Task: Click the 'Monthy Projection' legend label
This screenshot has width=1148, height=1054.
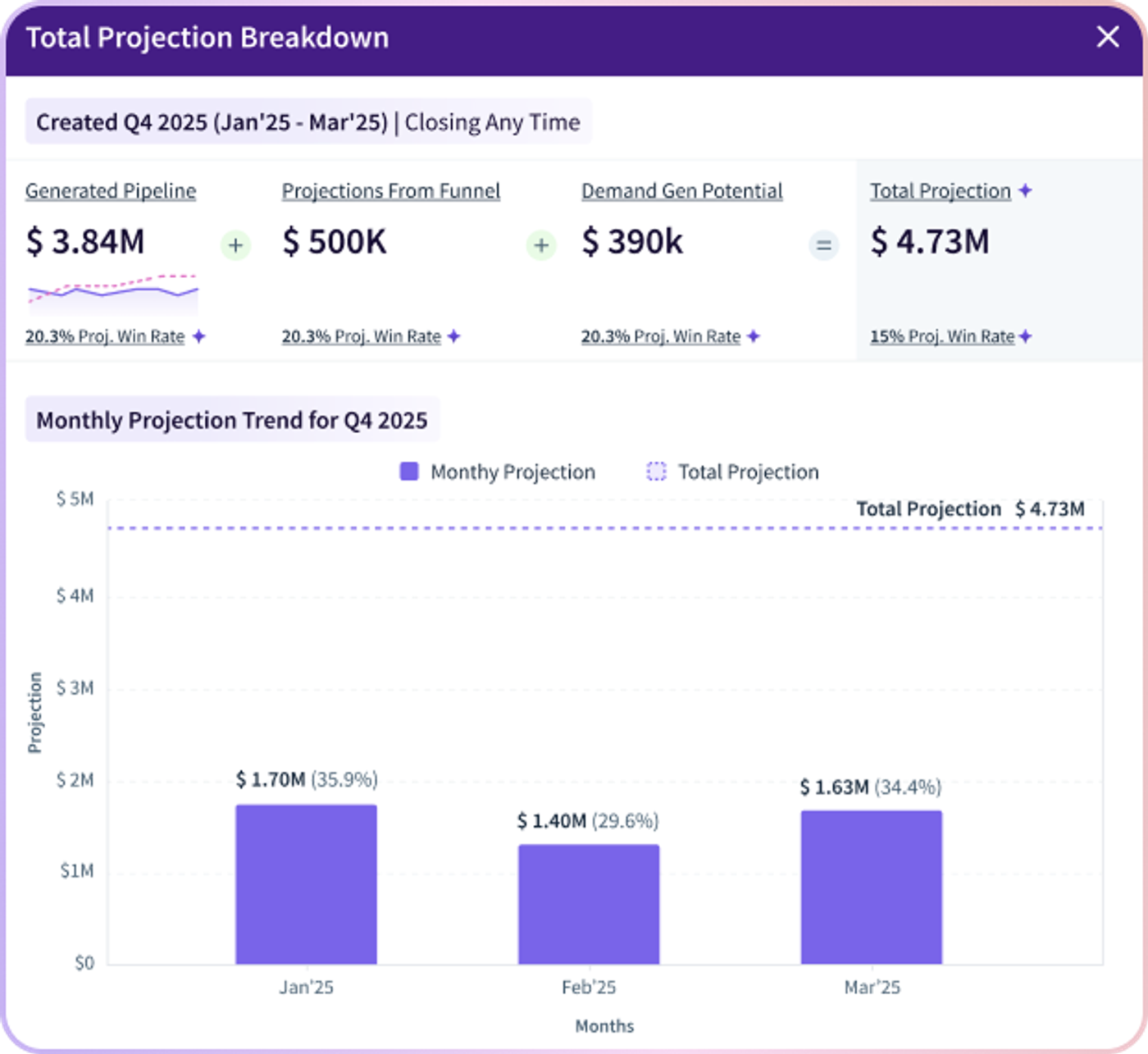Action: (513, 472)
